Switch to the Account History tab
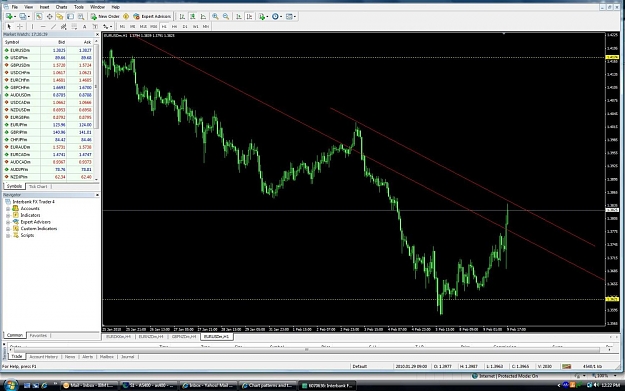625x391 pixels. [43, 357]
